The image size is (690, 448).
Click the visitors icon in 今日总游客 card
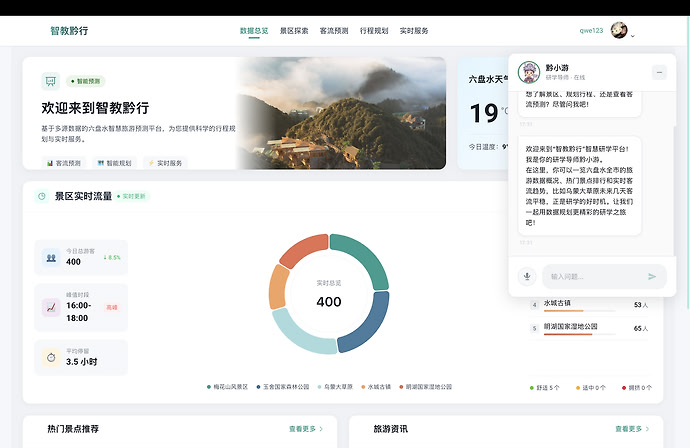click(x=51, y=257)
